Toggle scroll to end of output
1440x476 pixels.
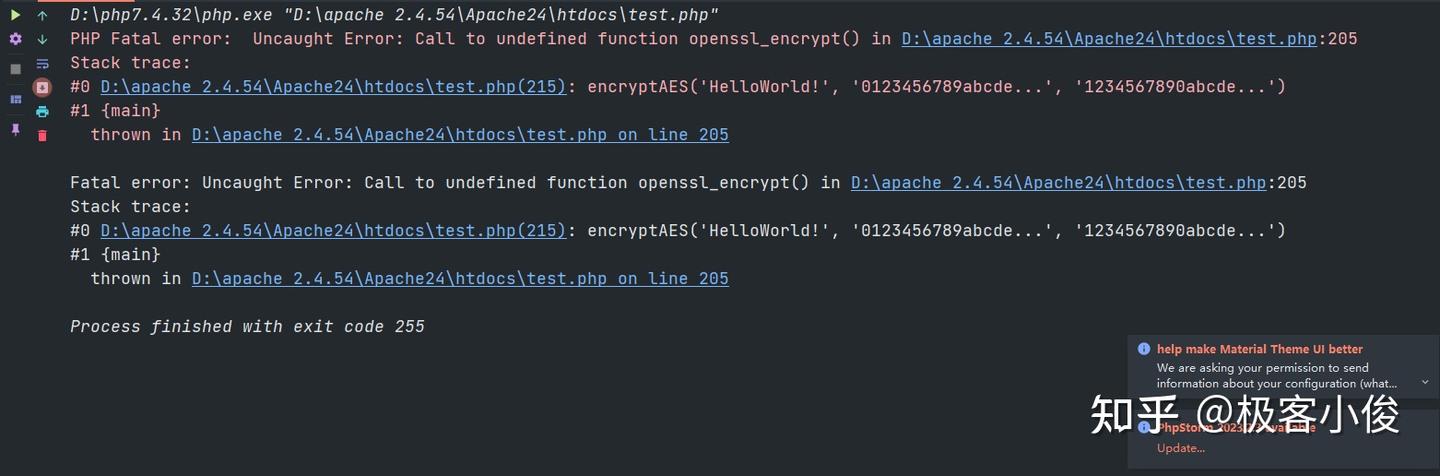pyautogui.click(x=42, y=87)
